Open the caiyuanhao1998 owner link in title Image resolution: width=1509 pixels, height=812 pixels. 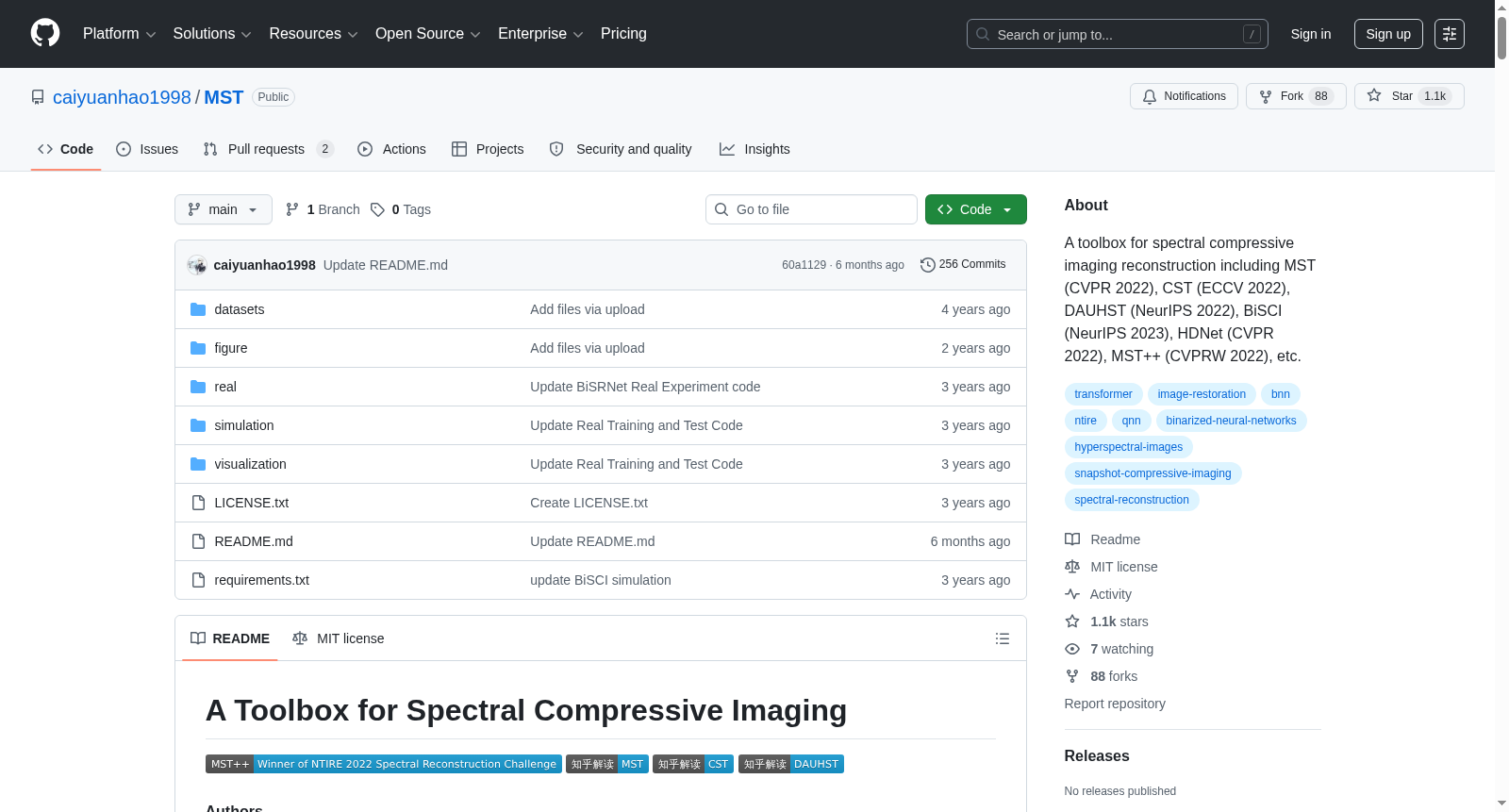click(x=122, y=97)
